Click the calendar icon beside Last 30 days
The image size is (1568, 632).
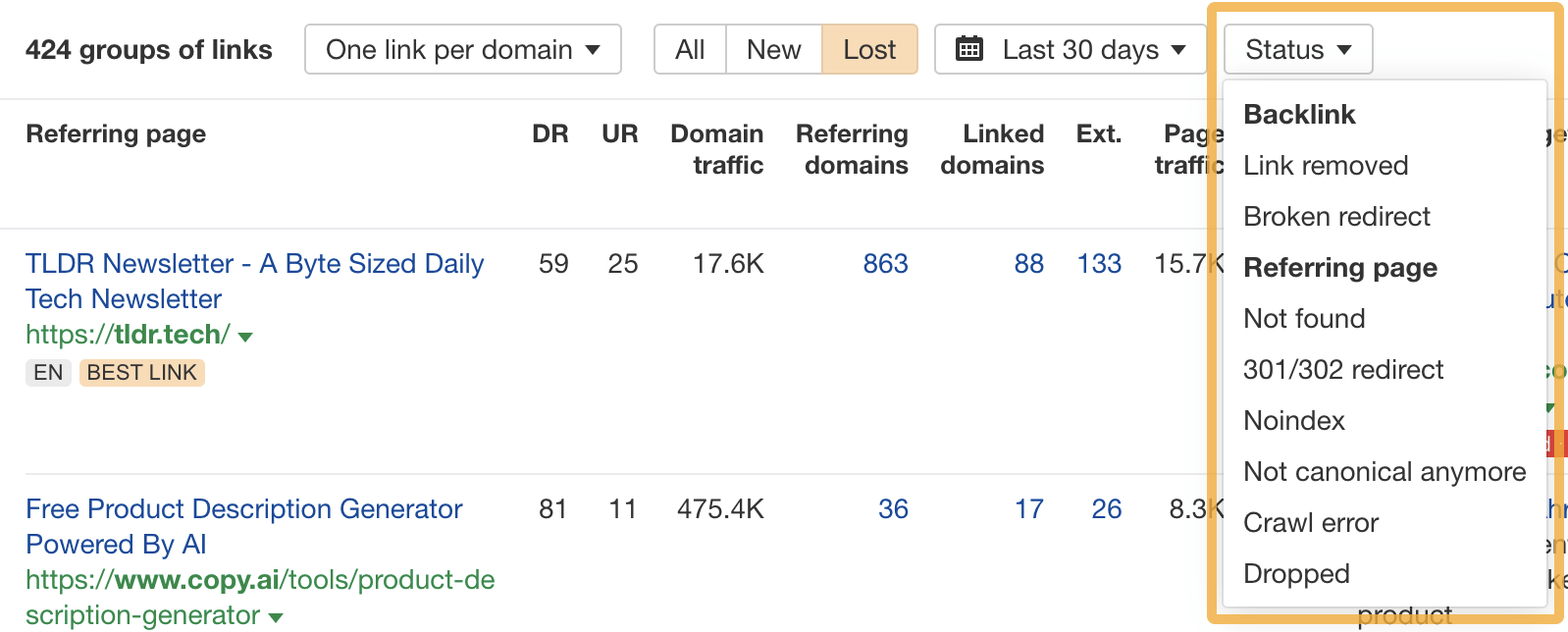point(971,48)
